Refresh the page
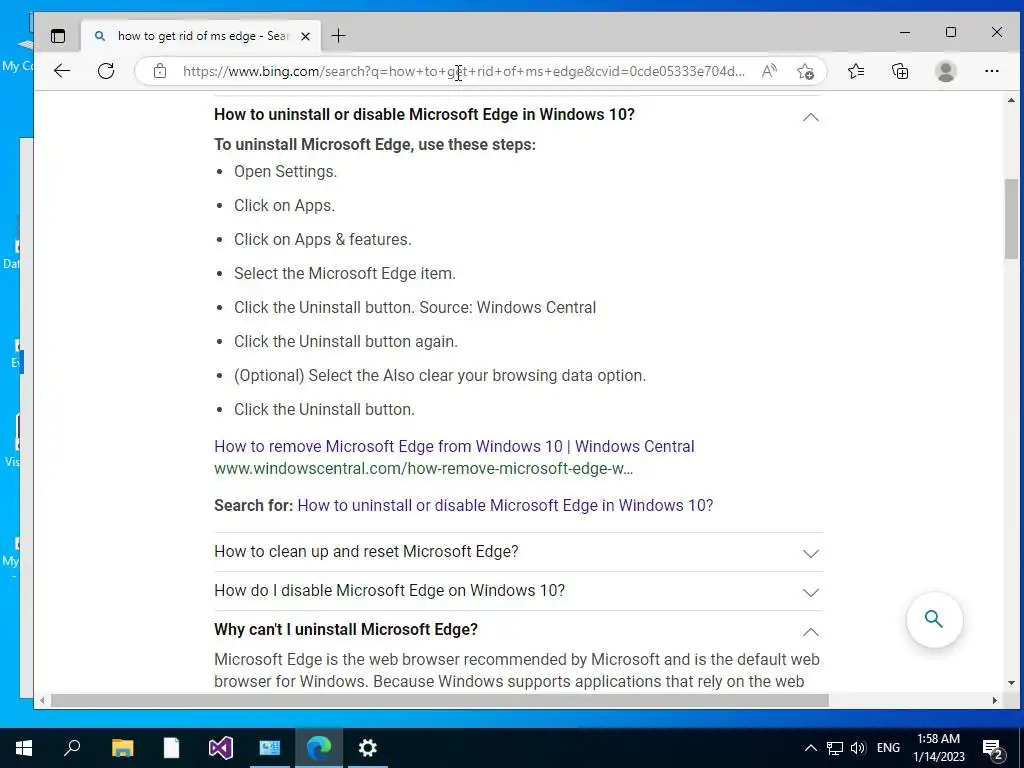This screenshot has width=1024, height=768. click(x=106, y=71)
